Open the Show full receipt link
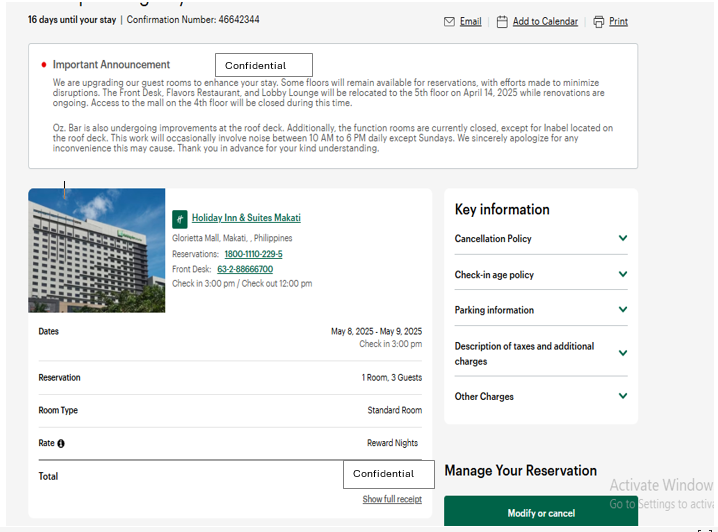 point(392,499)
